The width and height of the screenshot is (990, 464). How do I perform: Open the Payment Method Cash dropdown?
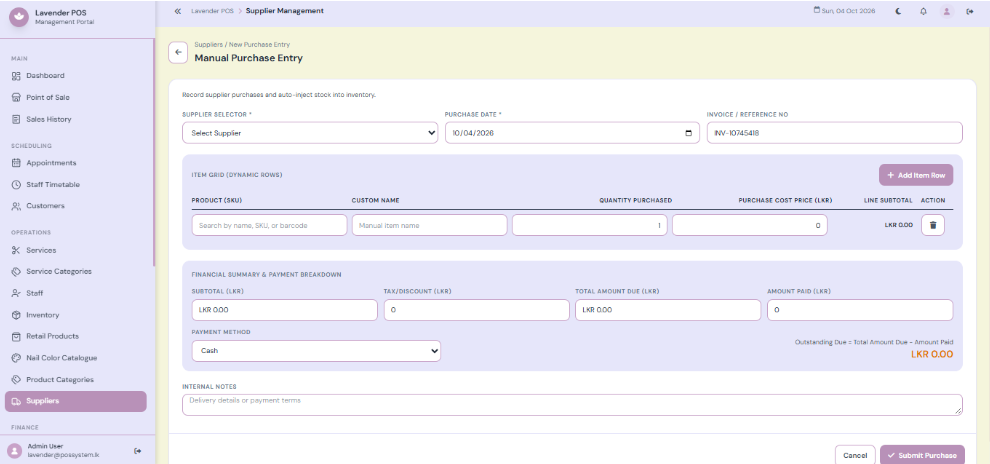[316, 351]
